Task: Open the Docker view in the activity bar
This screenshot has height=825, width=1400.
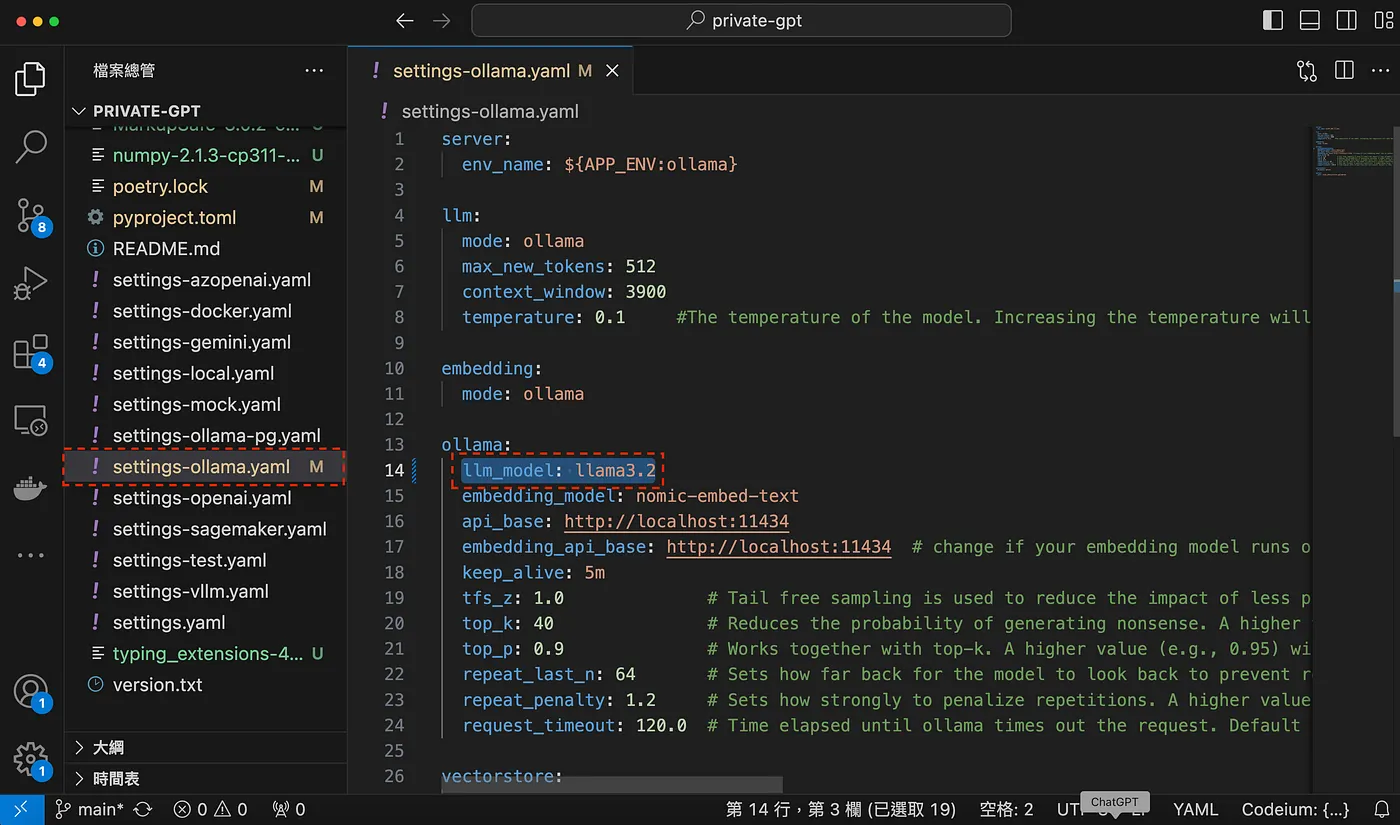Action: [31, 489]
